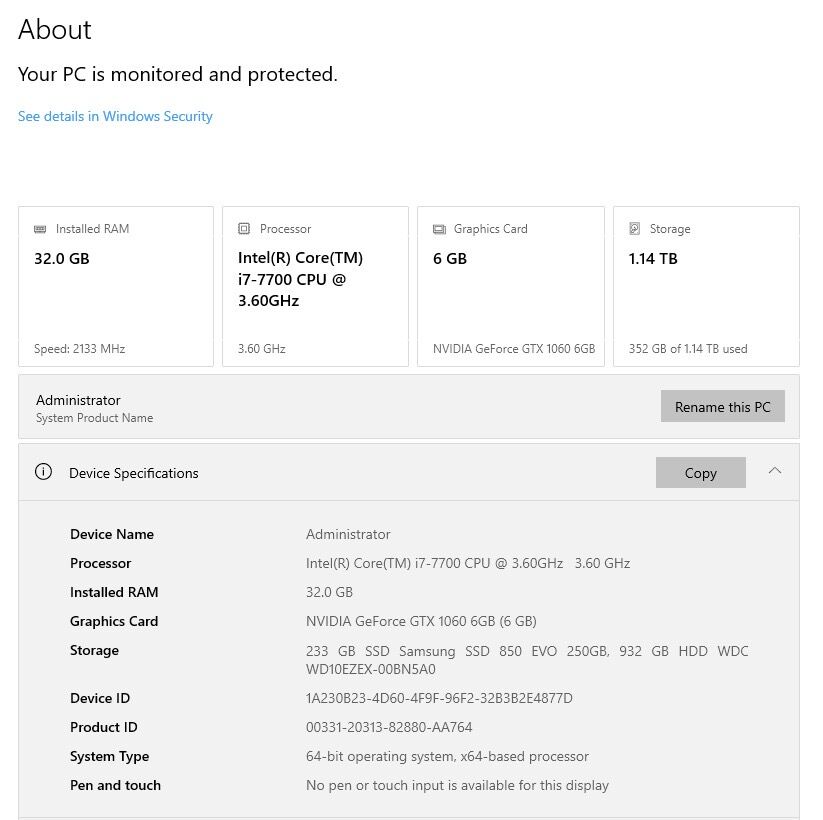Click the Processor chip icon
The image size is (823, 820).
point(244,228)
